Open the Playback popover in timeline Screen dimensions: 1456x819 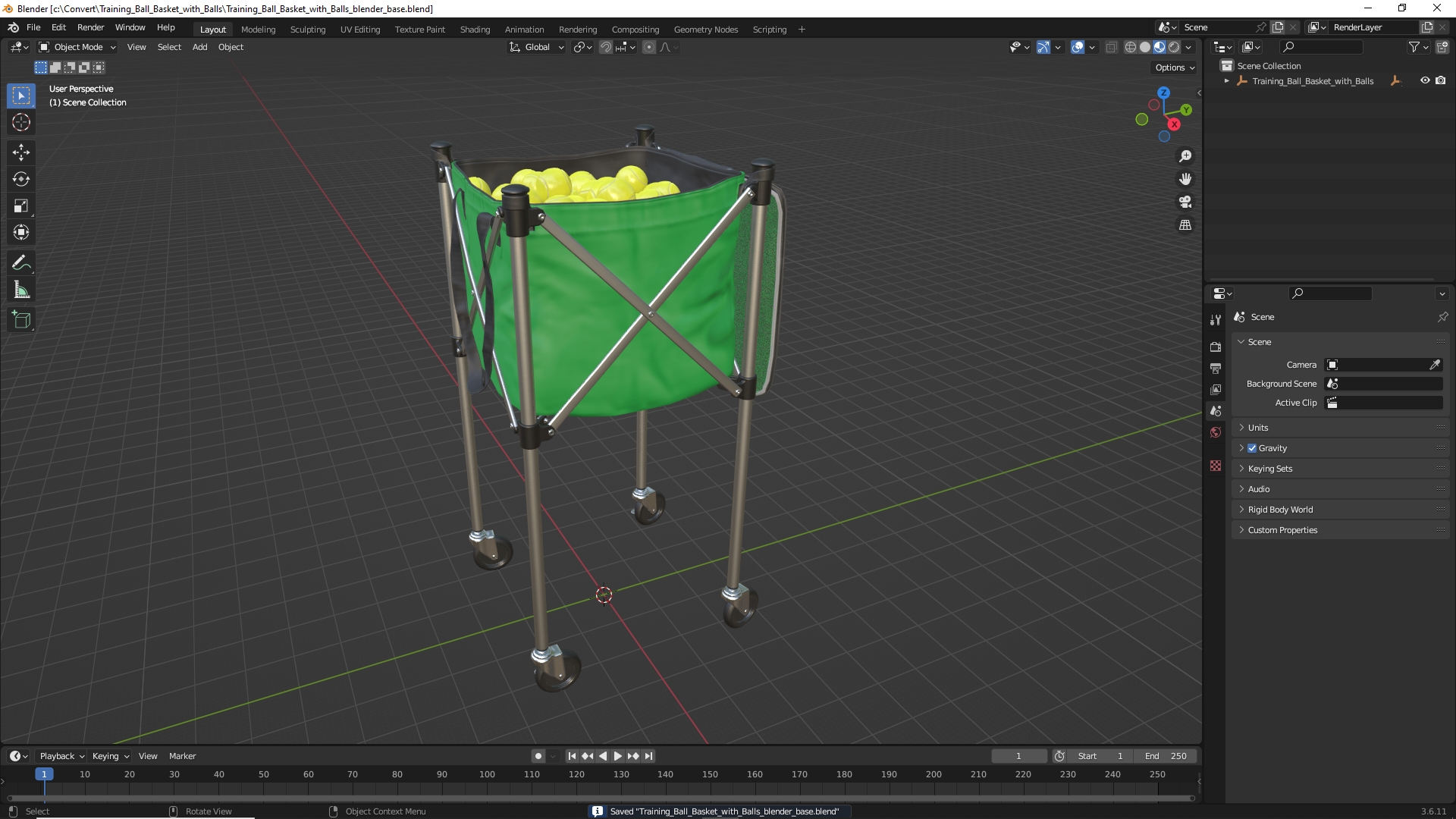point(61,756)
